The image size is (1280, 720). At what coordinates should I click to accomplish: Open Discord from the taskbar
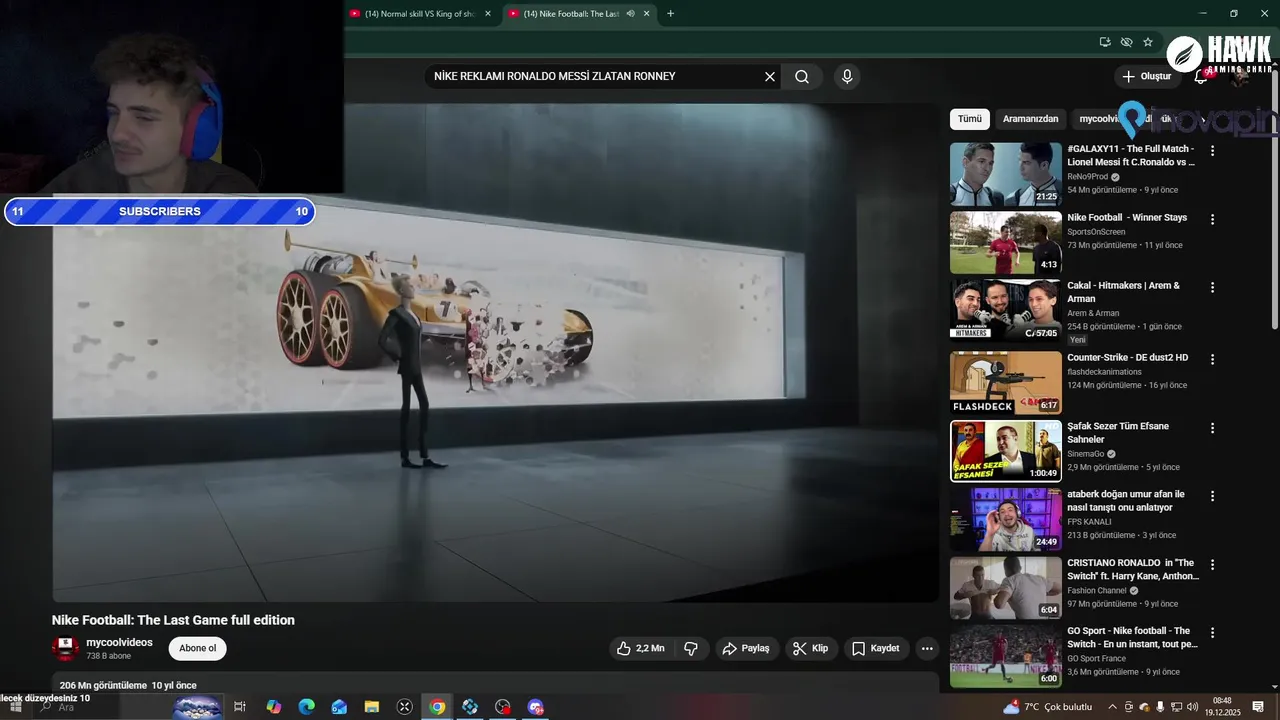click(535, 707)
